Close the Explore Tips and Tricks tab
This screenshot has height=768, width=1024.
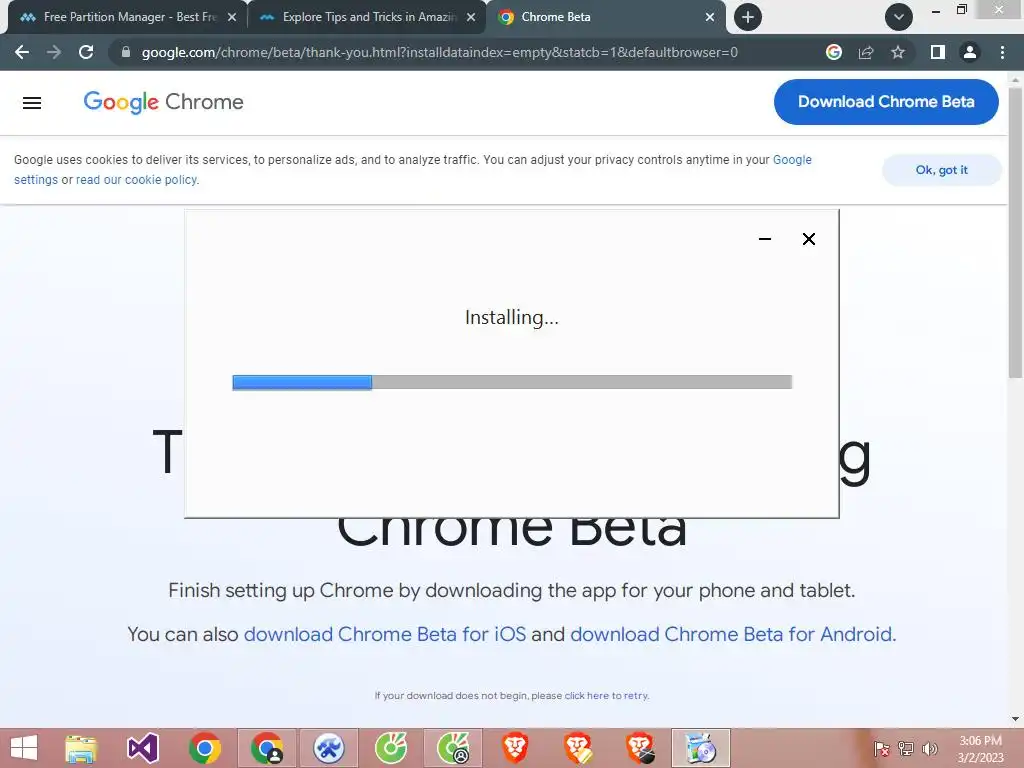coord(471,17)
